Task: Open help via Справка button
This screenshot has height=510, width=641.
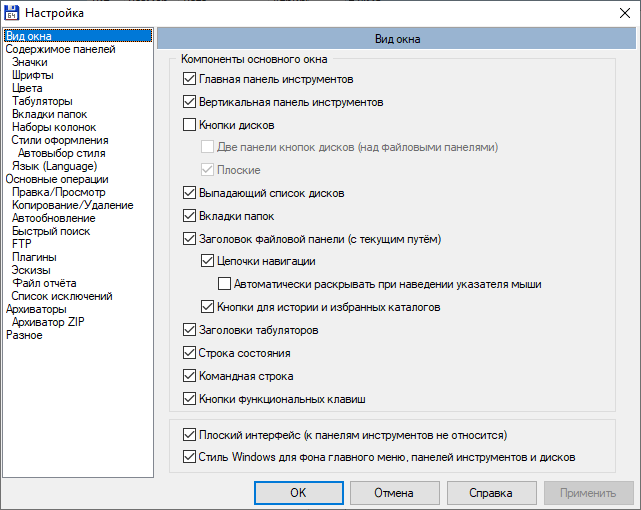Action: tap(491, 493)
